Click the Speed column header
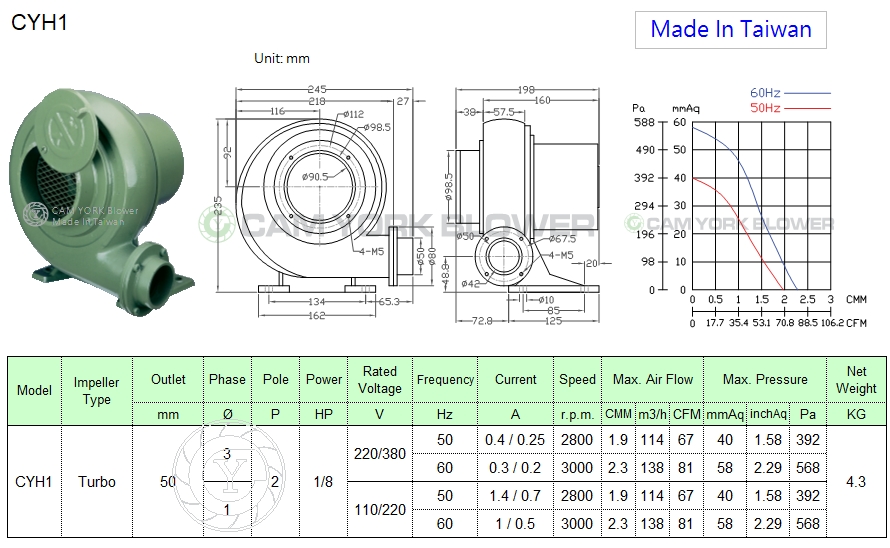 [577, 380]
